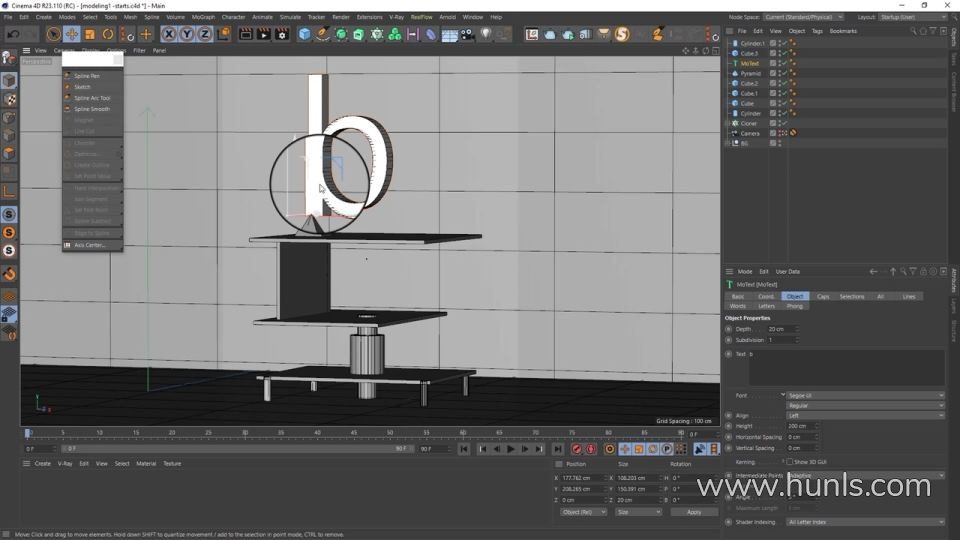This screenshot has height=540, width=960.
Task: Open the Align dropdown set to Left
Action: (864, 415)
